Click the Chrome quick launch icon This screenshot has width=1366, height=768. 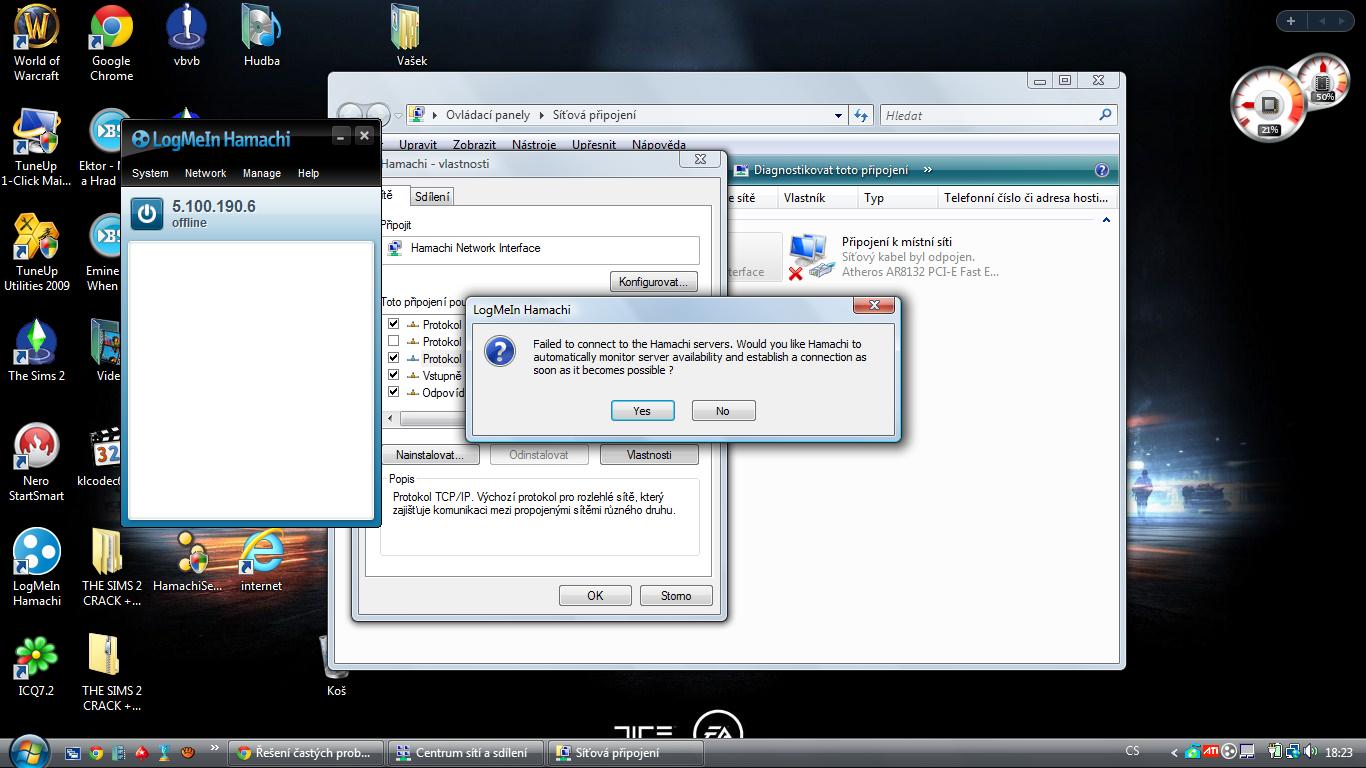pos(96,753)
